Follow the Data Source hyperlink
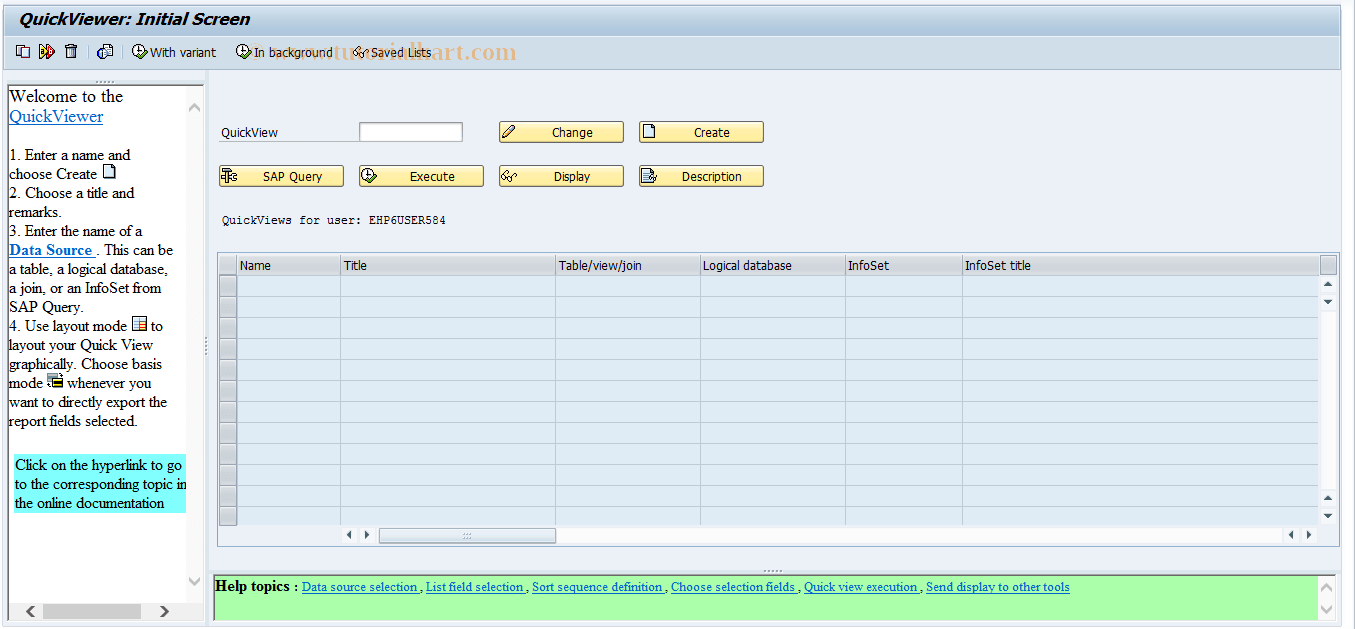The width and height of the screenshot is (1355, 629). [x=50, y=250]
